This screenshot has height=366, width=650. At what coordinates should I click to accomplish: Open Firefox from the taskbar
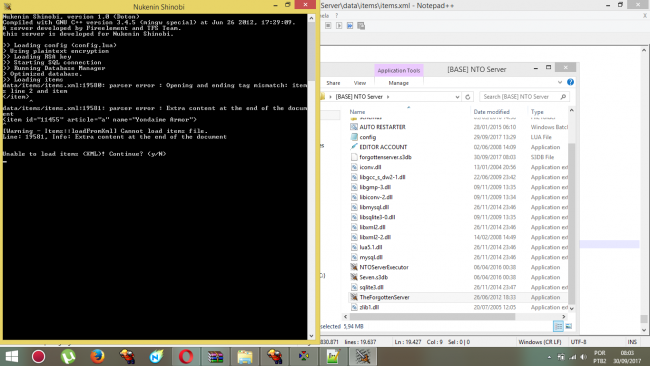(97, 356)
